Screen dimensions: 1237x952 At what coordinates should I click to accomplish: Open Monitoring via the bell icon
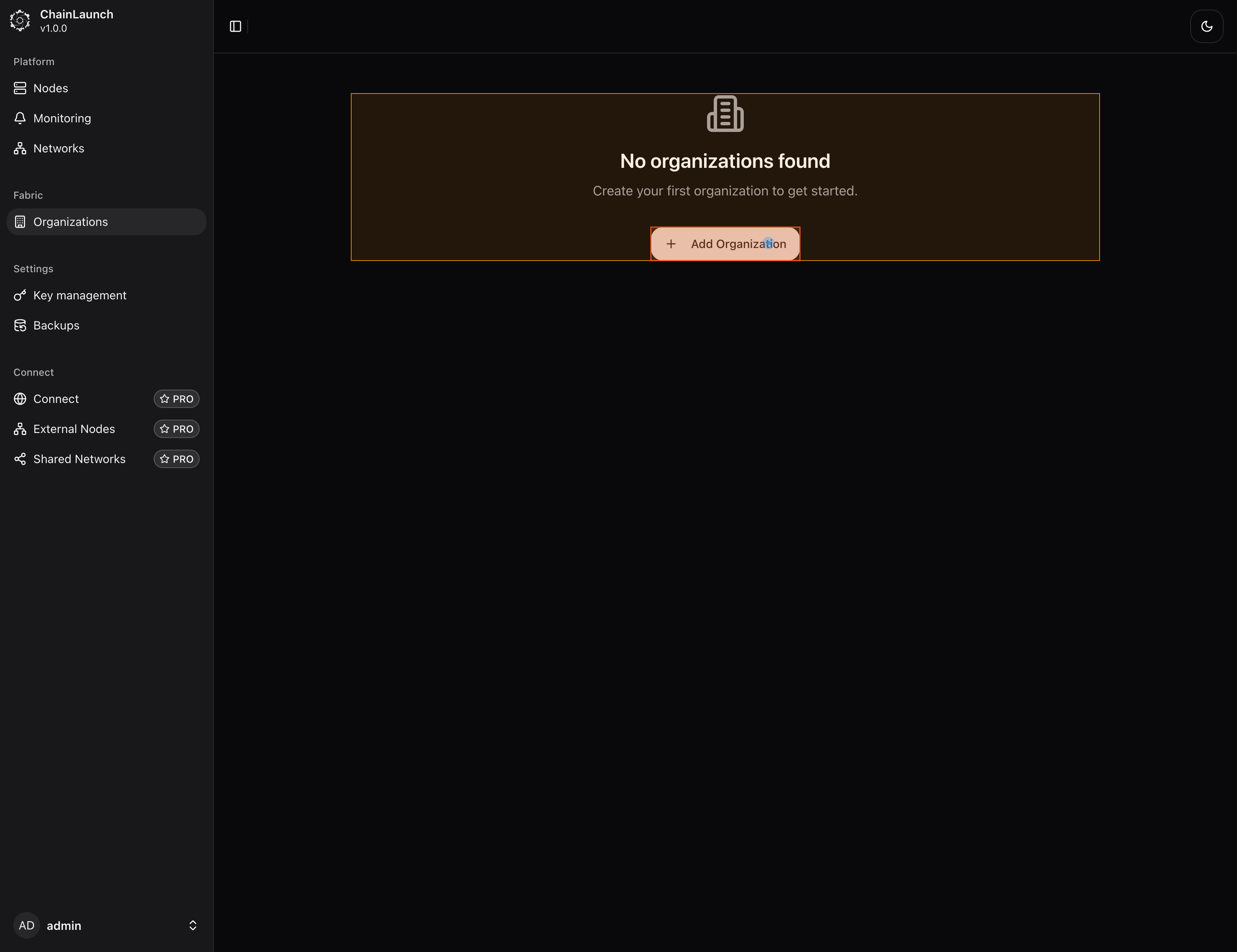[x=20, y=118]
